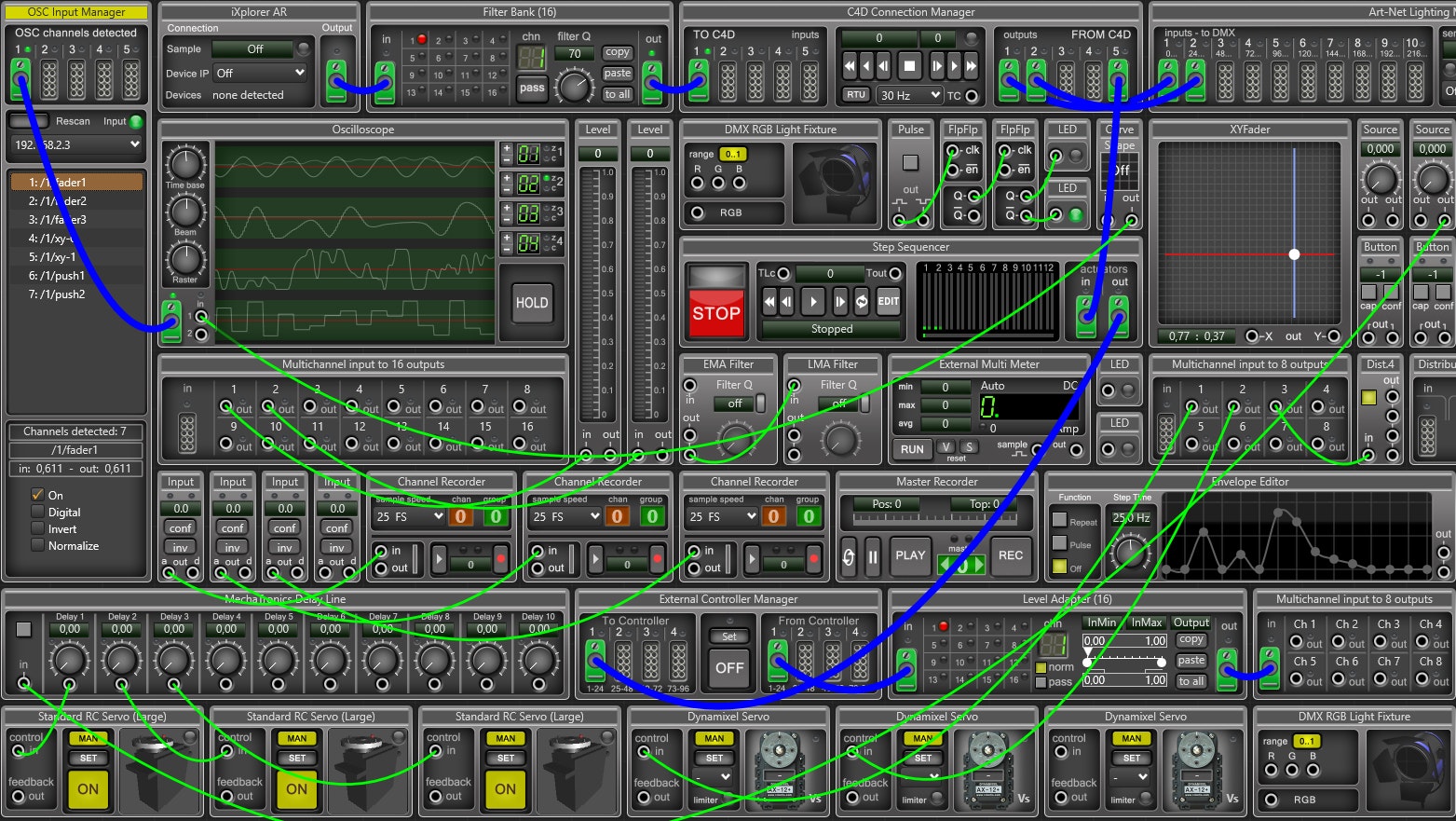Viewport: 1456px width, 821px height.
Task: Open the third Dynamixel Servo mode dropdown
Action: pos(1132,776)
